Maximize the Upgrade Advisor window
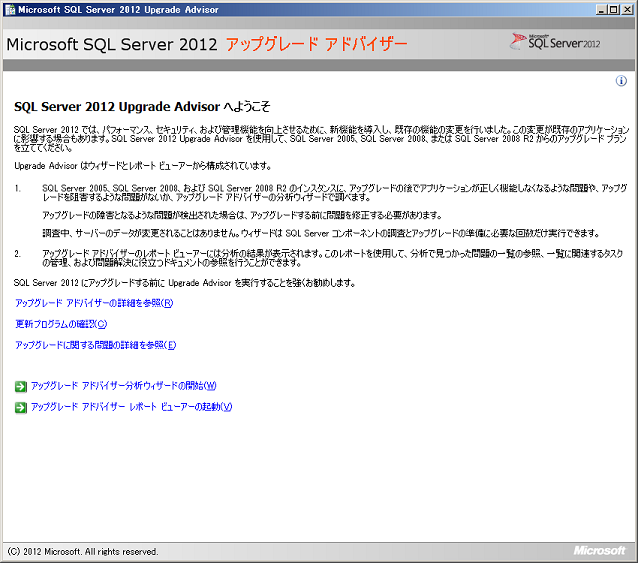The image size is (638, 563). pyautogui.click(x=614, y=9)
